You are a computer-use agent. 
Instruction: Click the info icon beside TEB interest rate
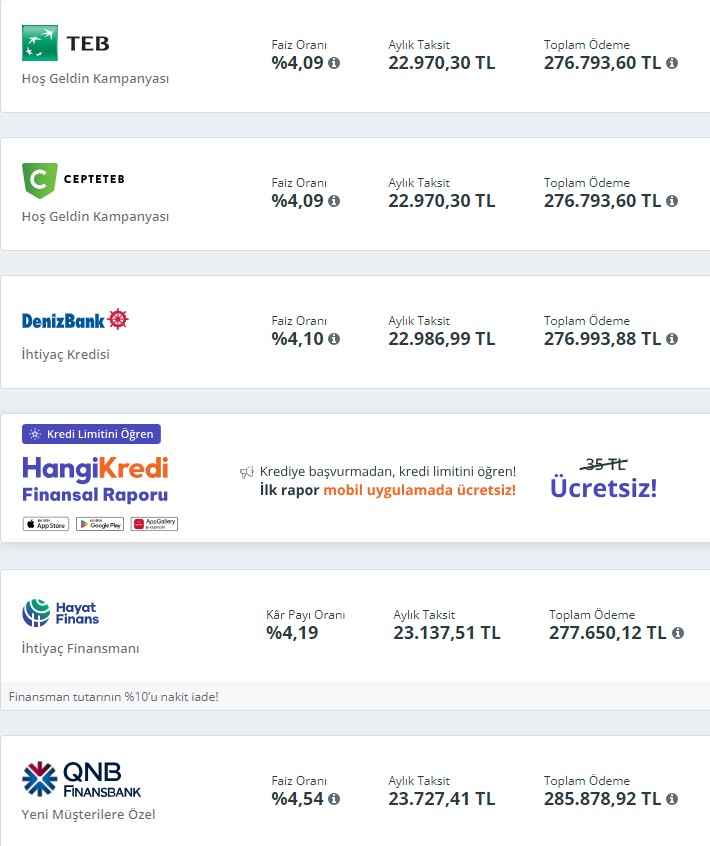pyautogui.click(x=334, y=62)
